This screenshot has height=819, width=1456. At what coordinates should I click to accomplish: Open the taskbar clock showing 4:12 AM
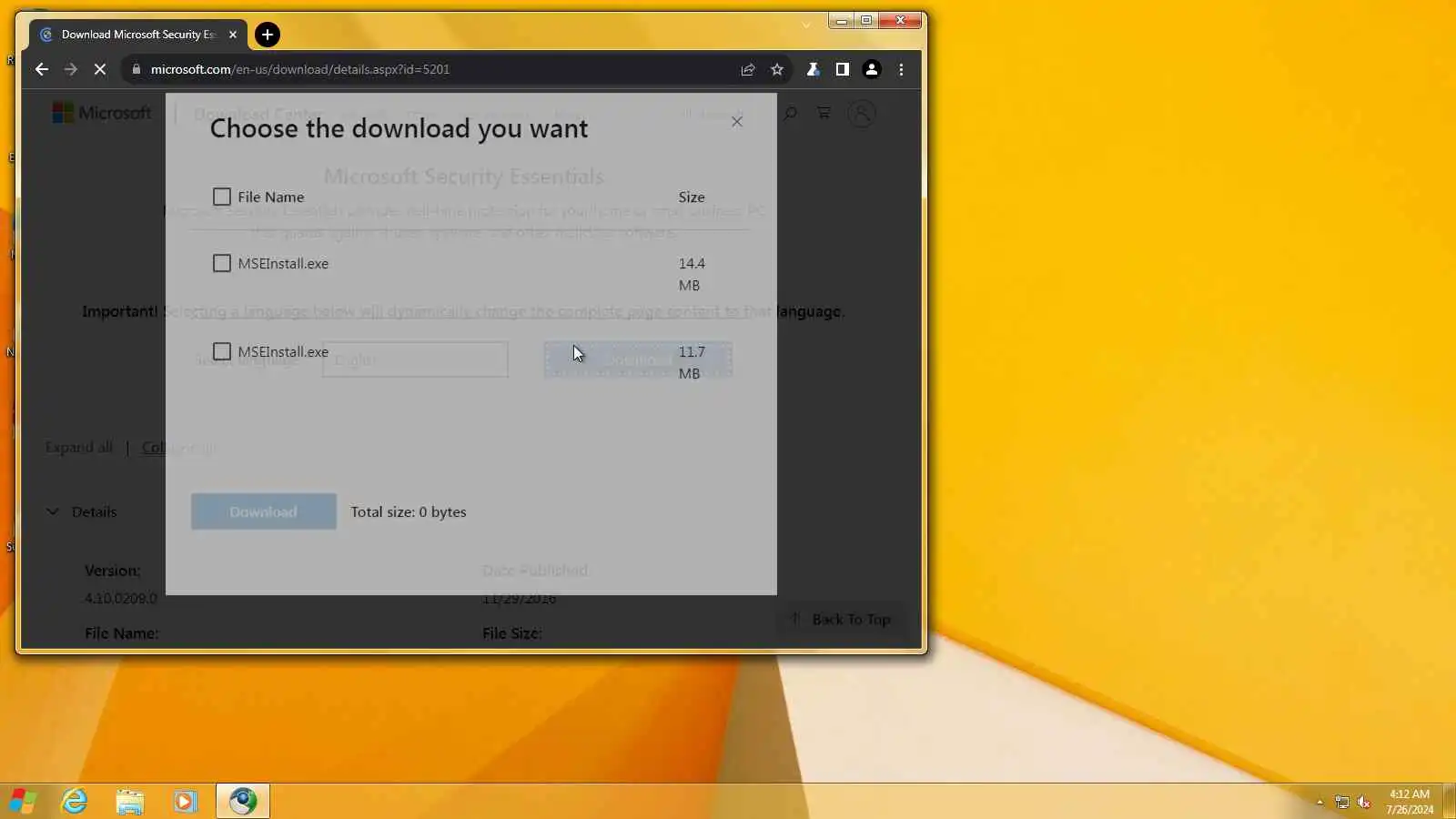(1410, 802)
